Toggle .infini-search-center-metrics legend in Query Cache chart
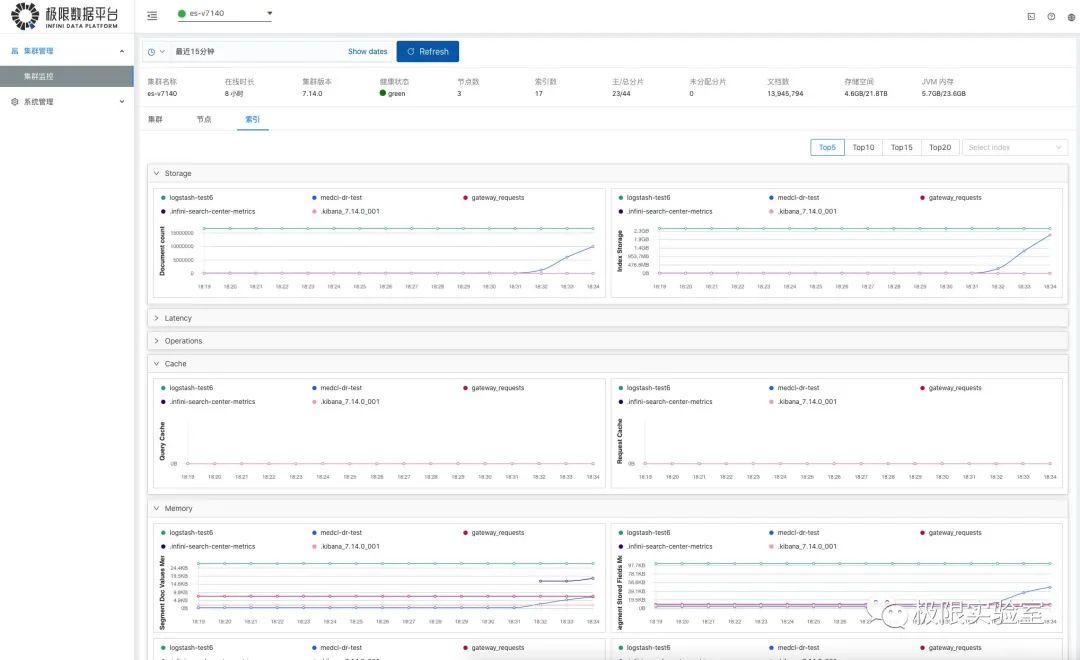1080x660 pixels. tap(208, 402)
